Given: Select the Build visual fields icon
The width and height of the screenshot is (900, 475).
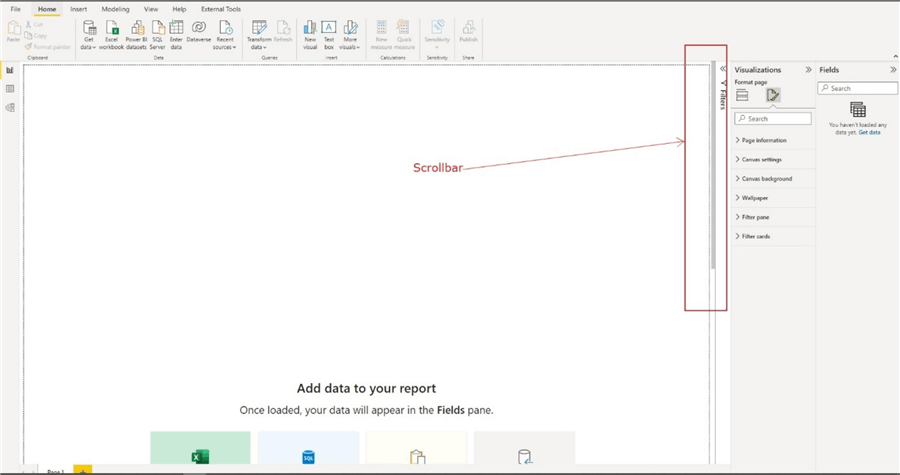Looking at the screenshot, I should tap(742, 95).
